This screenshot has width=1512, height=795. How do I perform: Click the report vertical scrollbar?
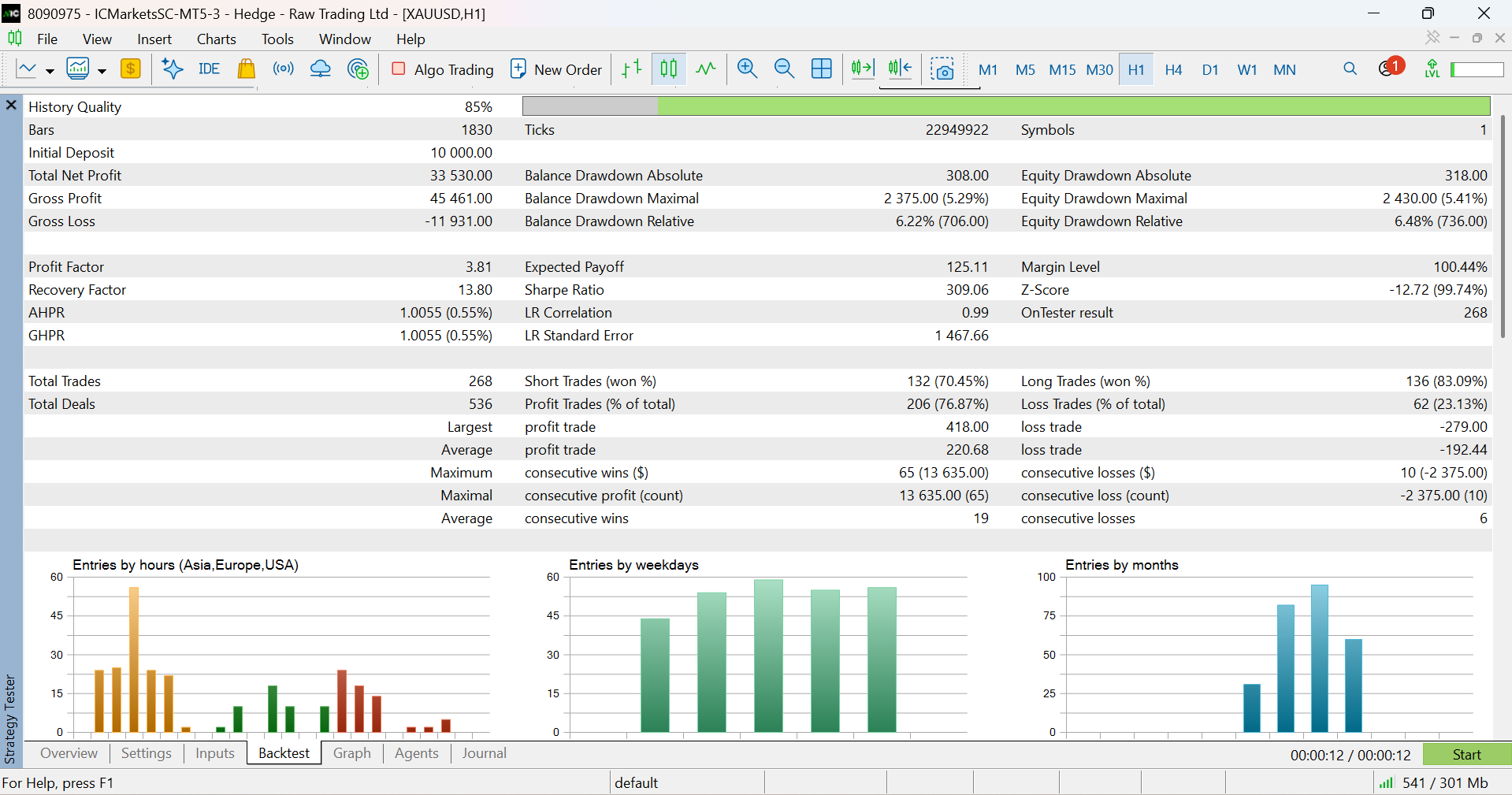1502,227
